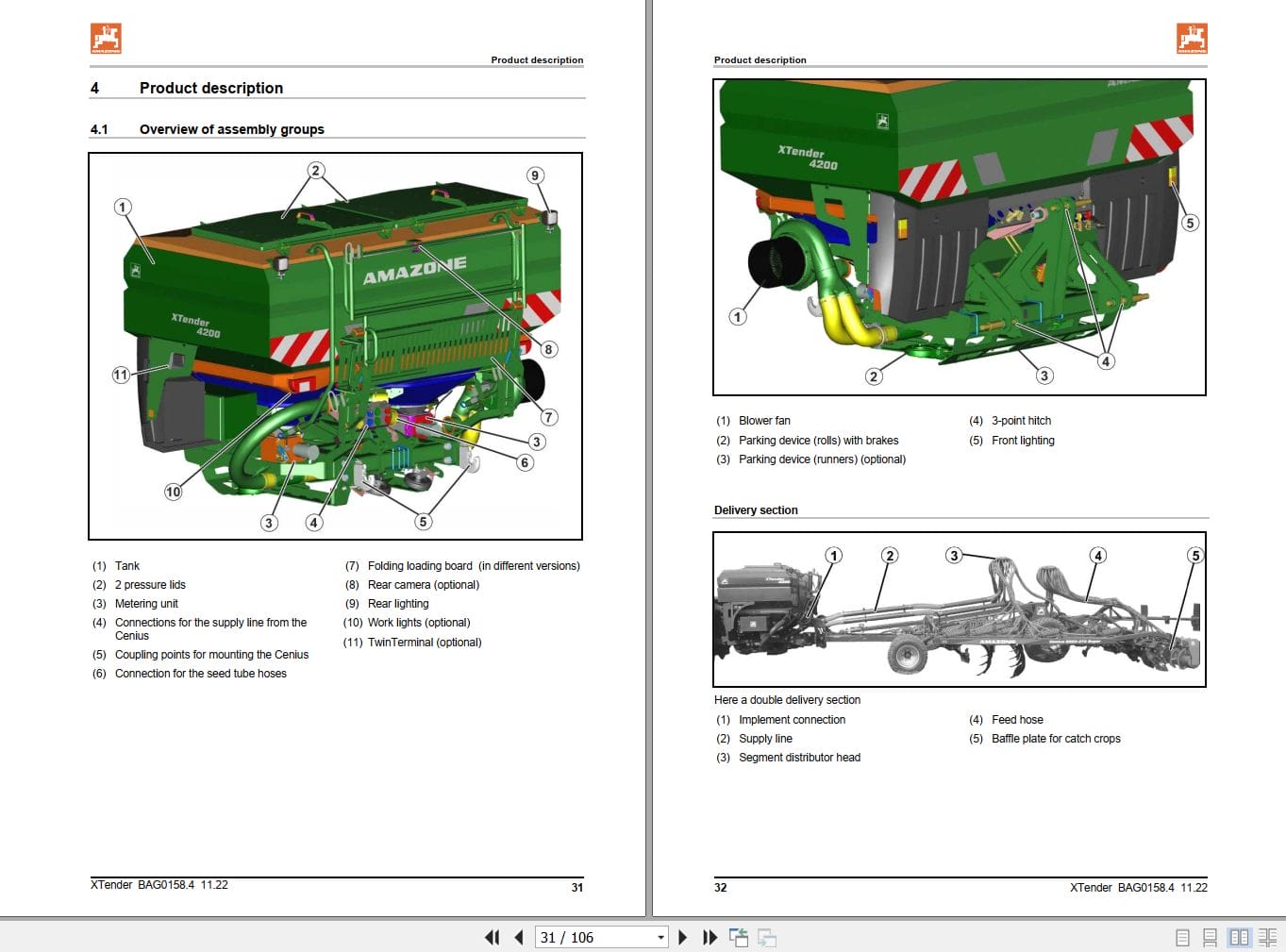Switch to continuous facing layout
The image size is (1286, 952).
[1267, 937]
